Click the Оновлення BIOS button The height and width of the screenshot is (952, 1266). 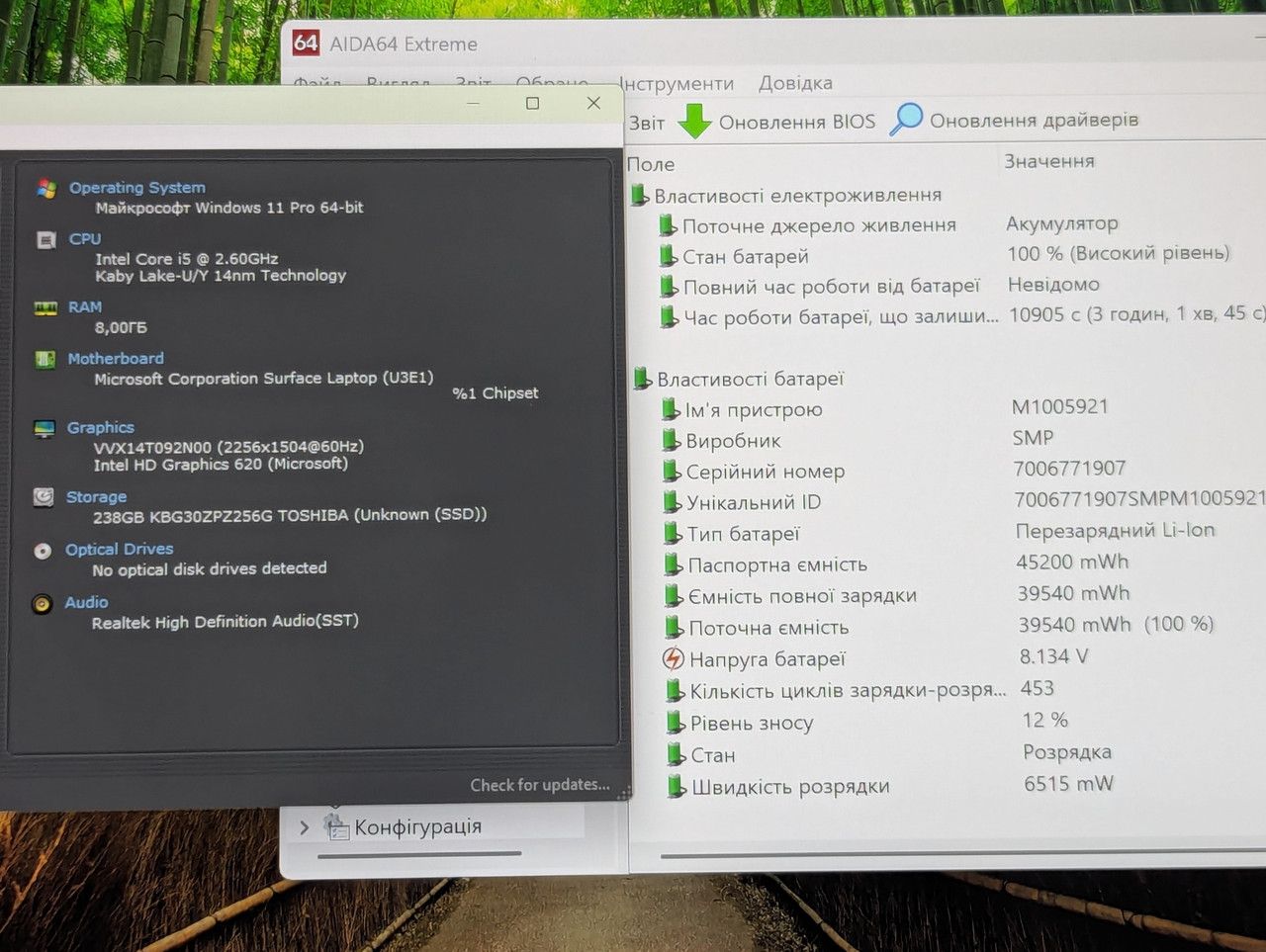777,122
